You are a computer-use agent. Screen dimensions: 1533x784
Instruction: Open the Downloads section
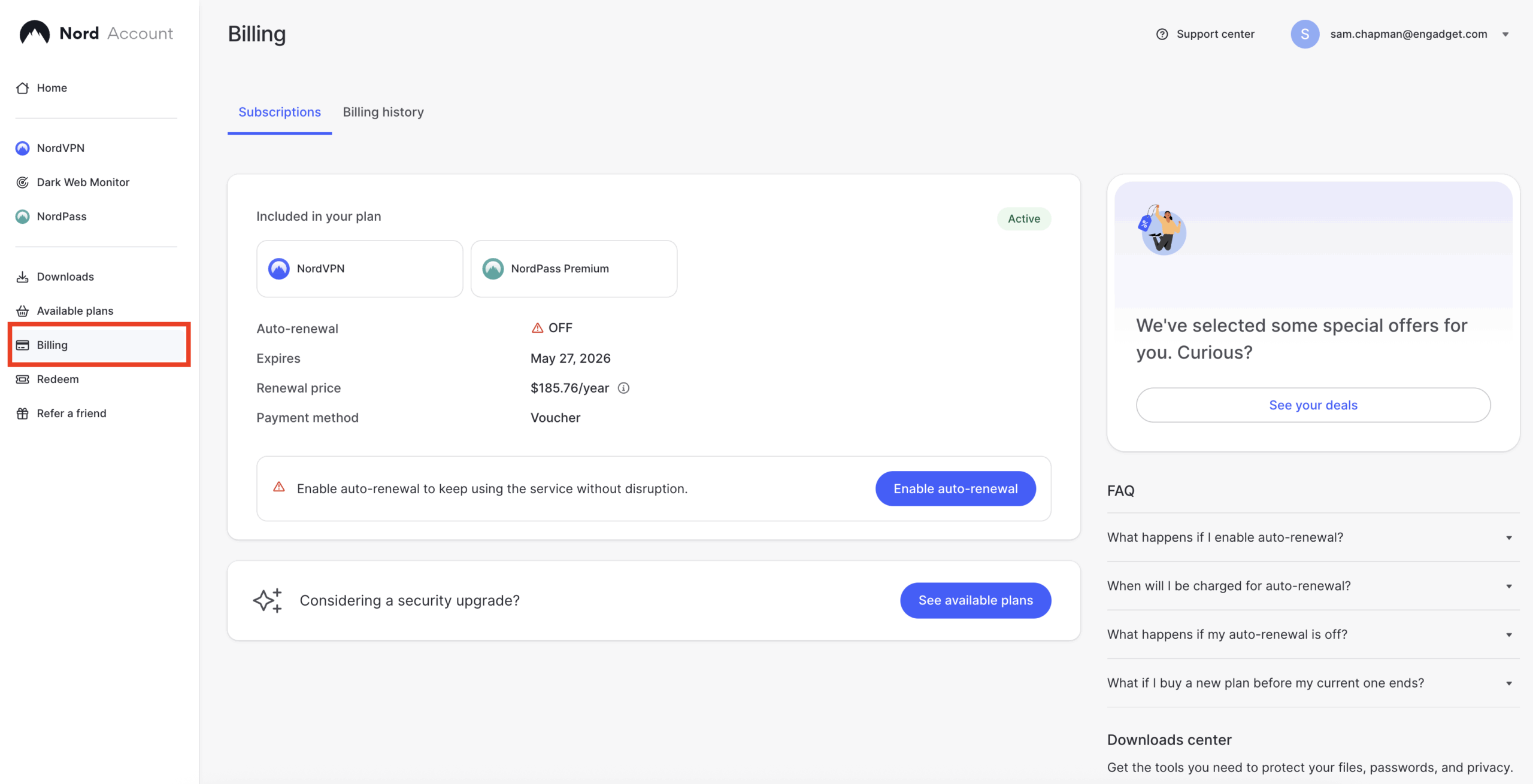click(x=65, y=276)
